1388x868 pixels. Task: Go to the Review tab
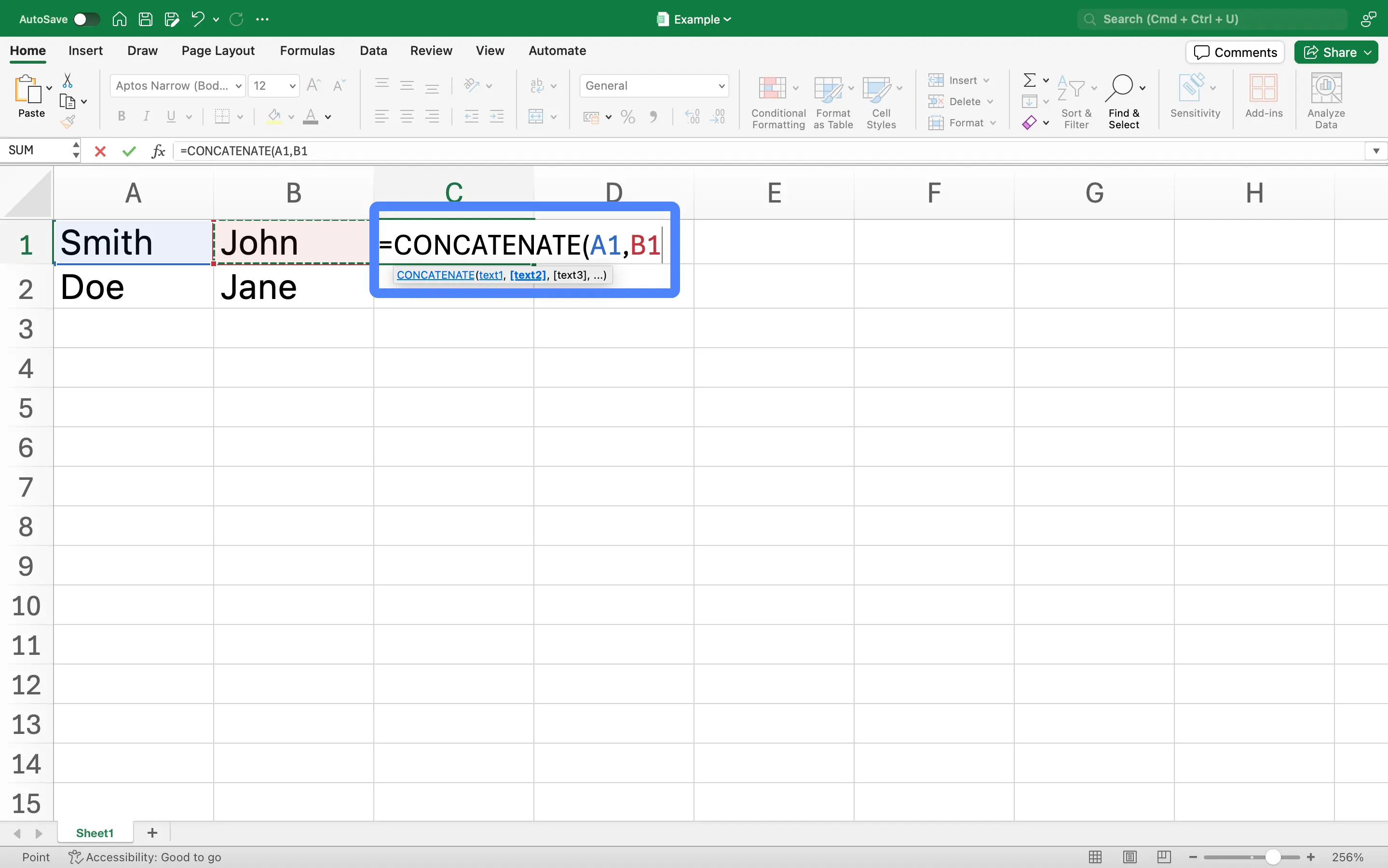click(431, 51)
